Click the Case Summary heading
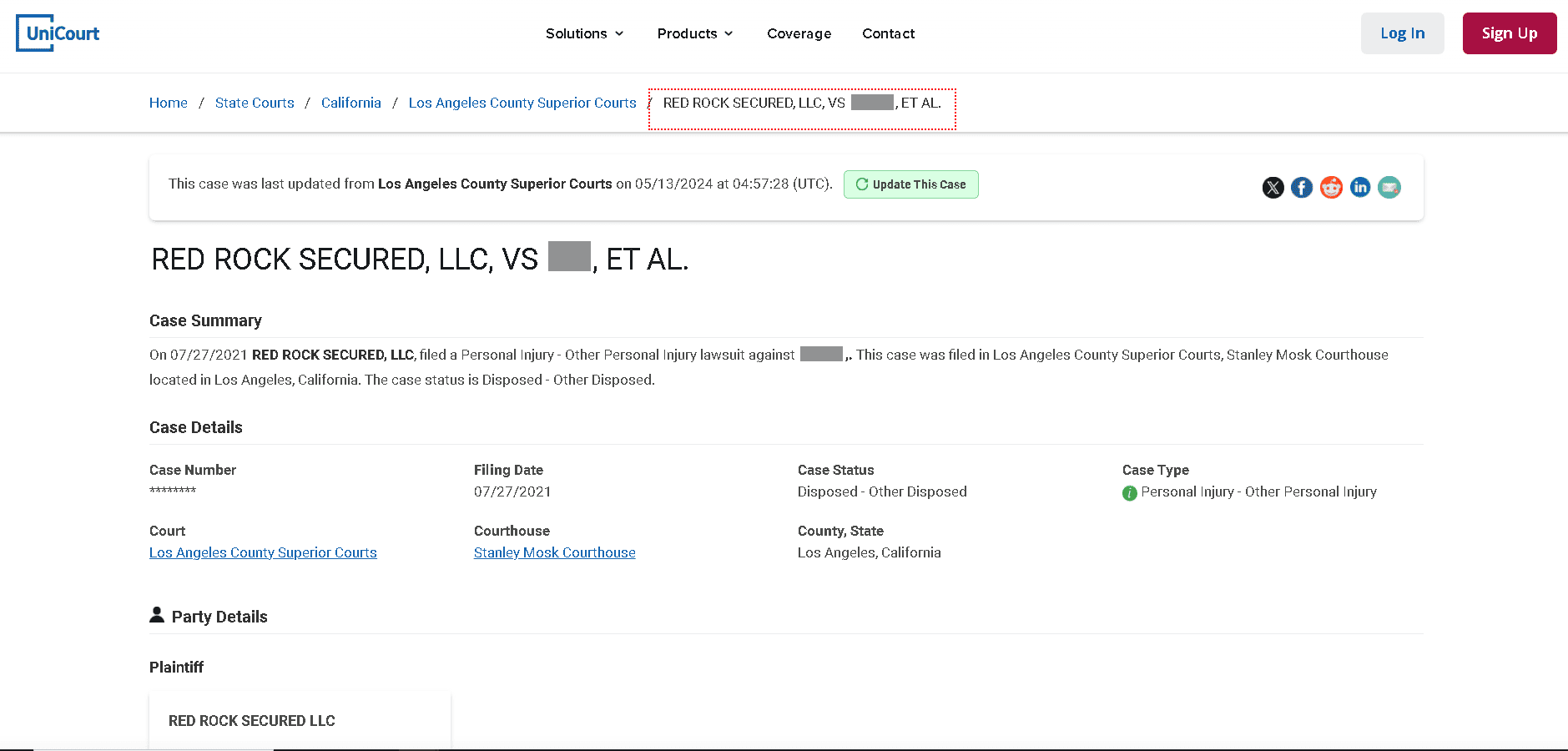 [205, 320]
